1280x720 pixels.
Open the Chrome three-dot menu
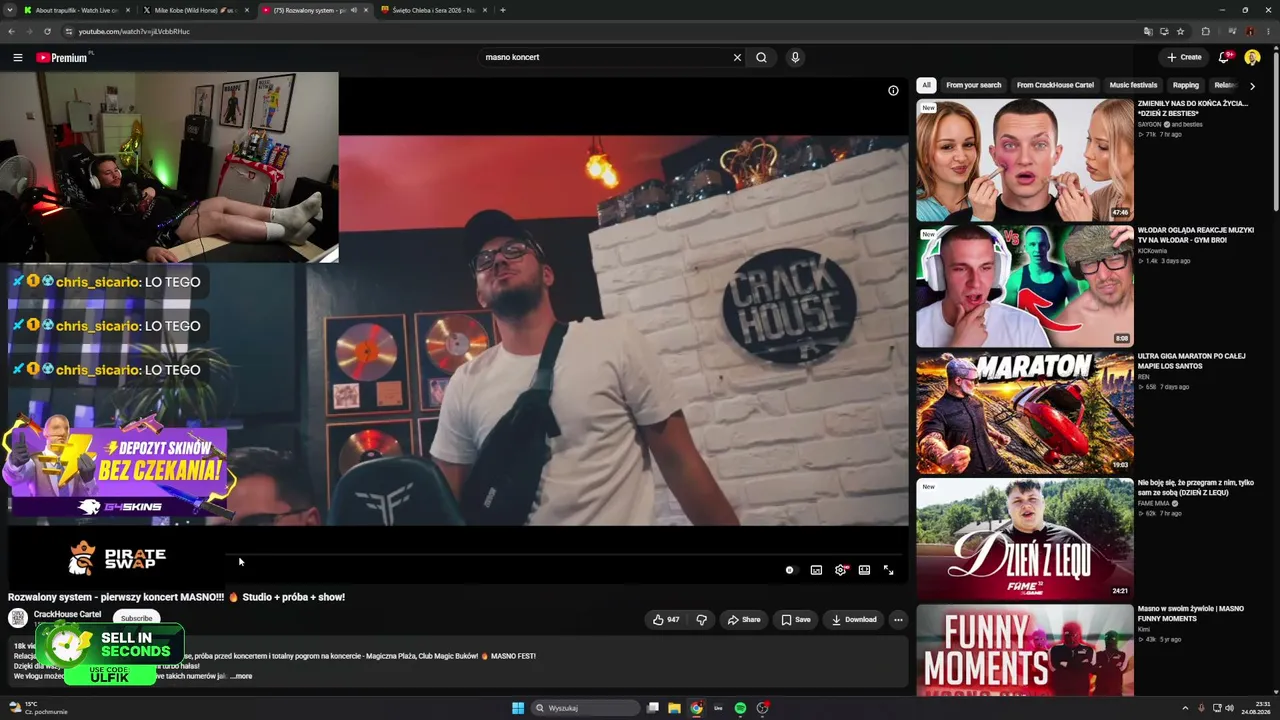coord(1268,31)
